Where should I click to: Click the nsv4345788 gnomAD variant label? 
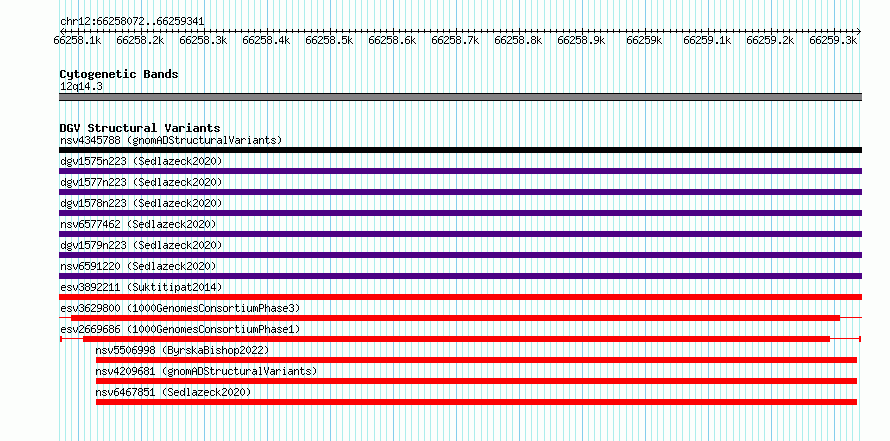(171, 140)
